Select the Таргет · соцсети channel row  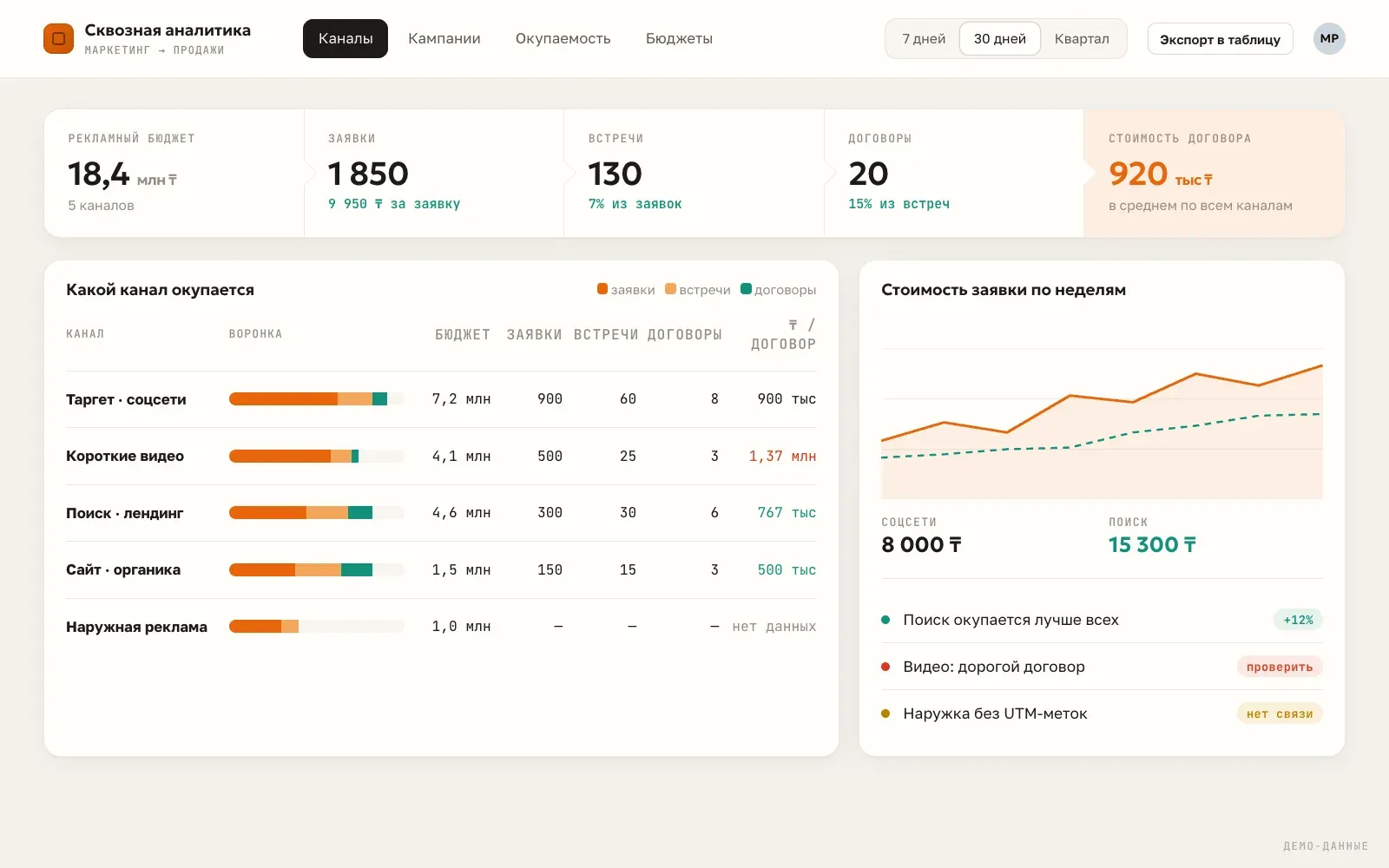pyautogui.click(x=441, y=399)
